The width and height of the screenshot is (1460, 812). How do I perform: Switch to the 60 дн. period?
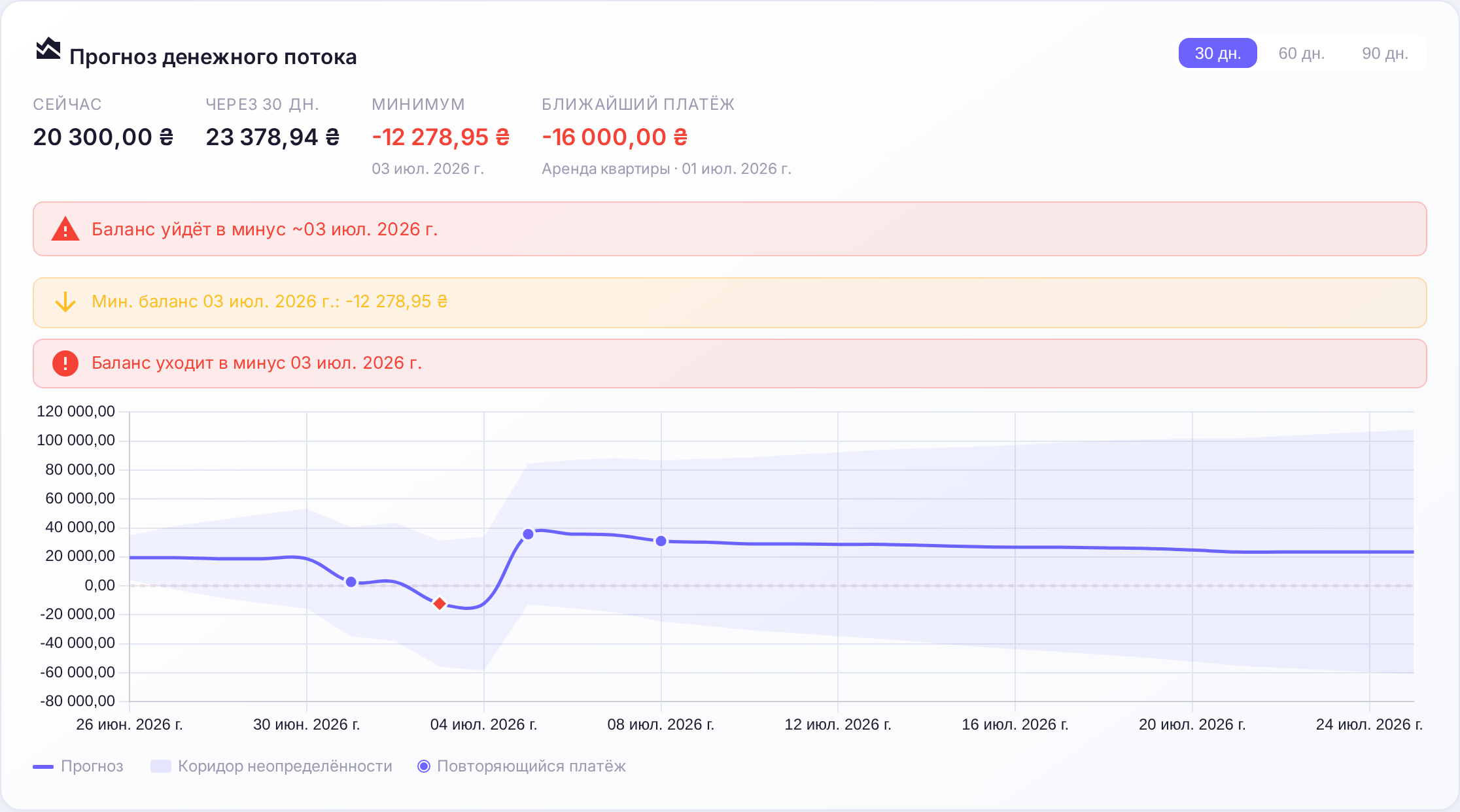pyautogui.click(x=1302, y=53)
